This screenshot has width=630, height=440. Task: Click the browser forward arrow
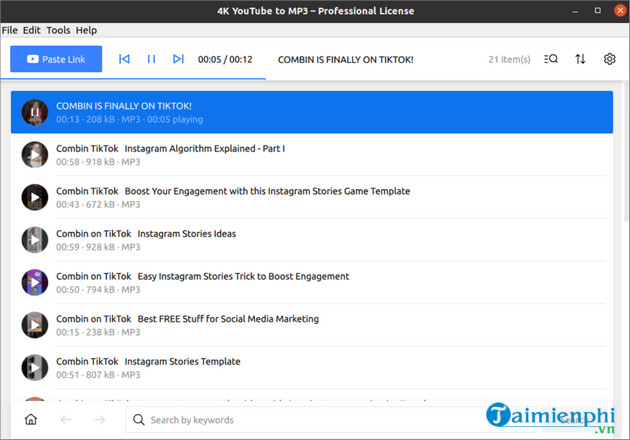(x=100, y=420)
